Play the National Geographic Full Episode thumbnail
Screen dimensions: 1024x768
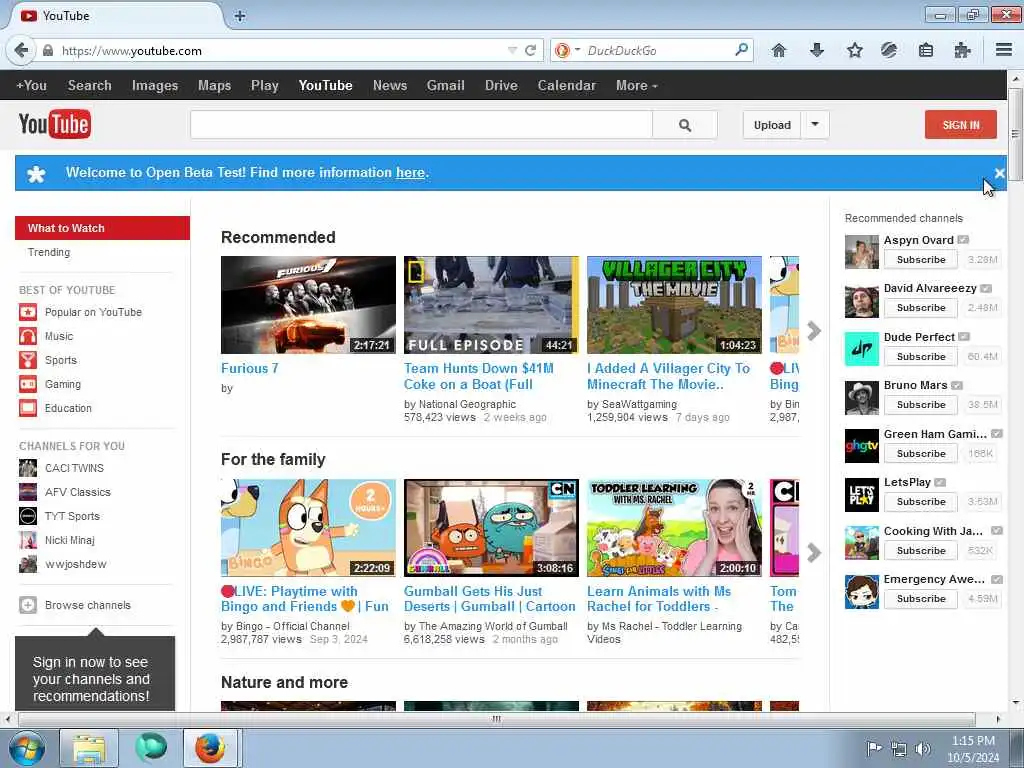[x=491, y=305]
